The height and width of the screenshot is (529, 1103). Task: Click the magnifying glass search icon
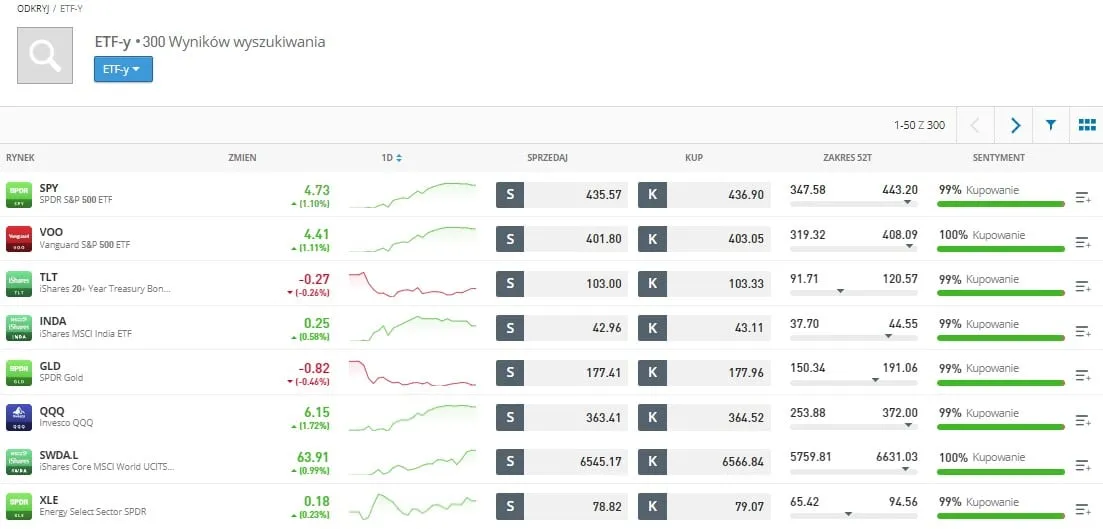[x=45, y=56]
